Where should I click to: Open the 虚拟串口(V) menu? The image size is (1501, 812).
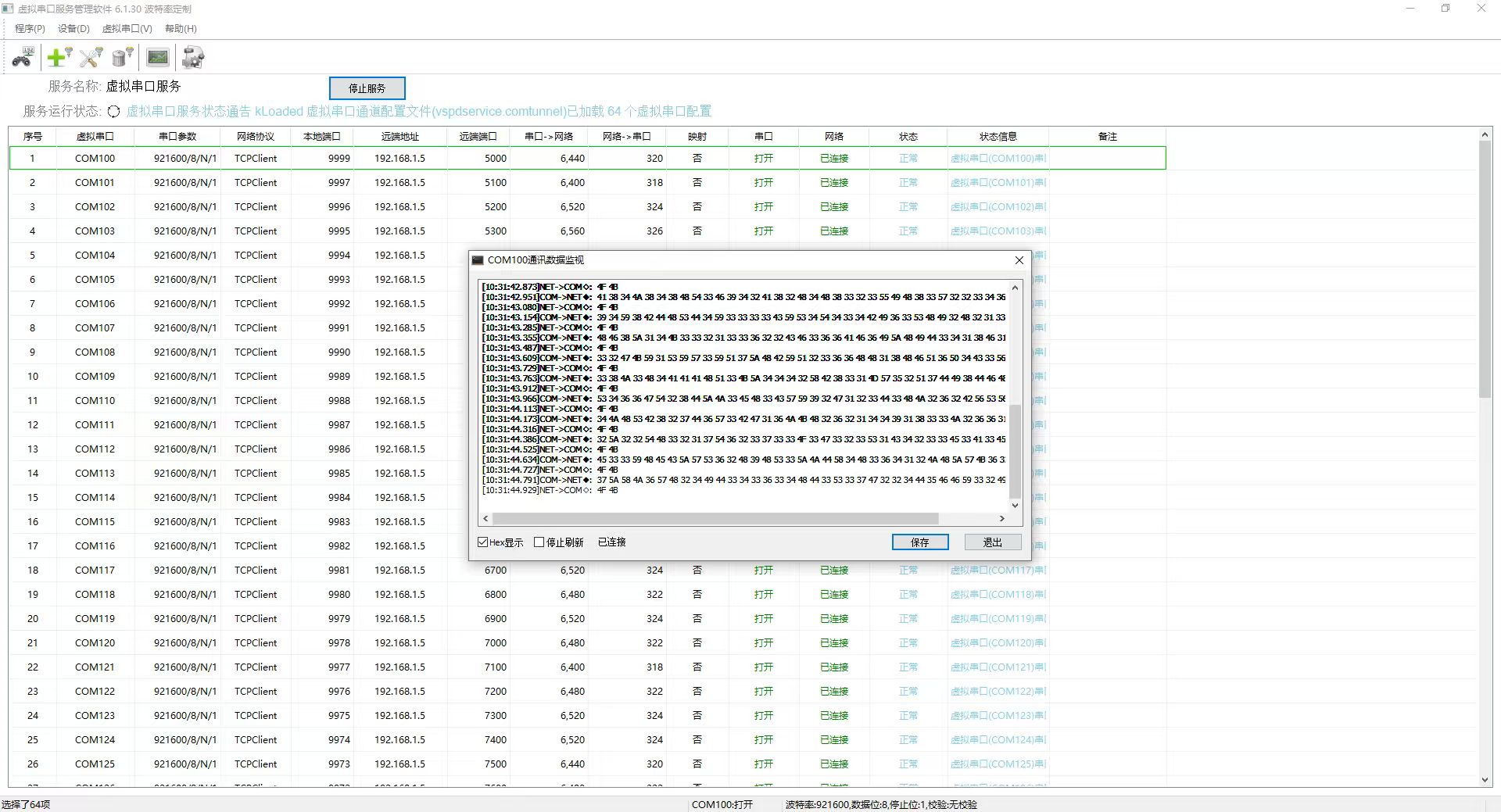point(127,29)
